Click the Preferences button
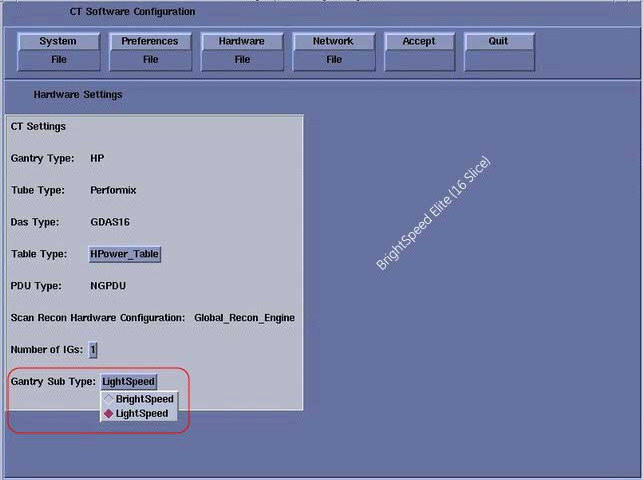 pos(150,41)
